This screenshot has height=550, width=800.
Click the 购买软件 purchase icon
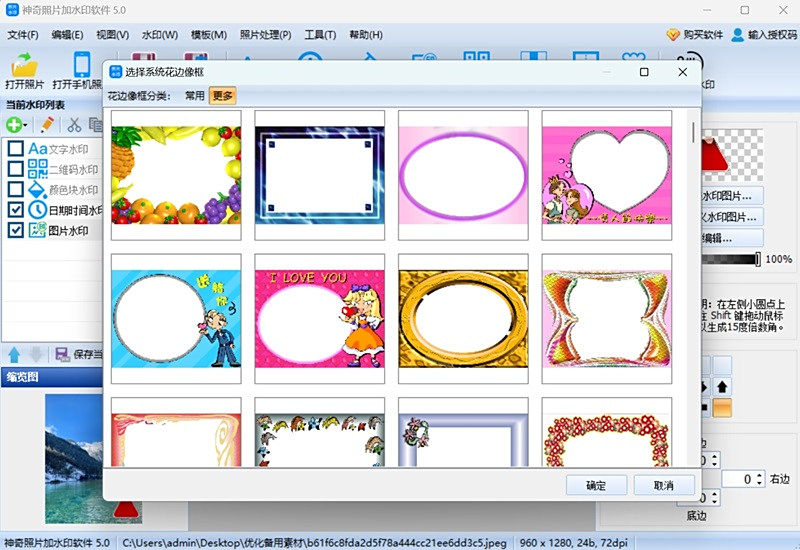tap(673, 34)
